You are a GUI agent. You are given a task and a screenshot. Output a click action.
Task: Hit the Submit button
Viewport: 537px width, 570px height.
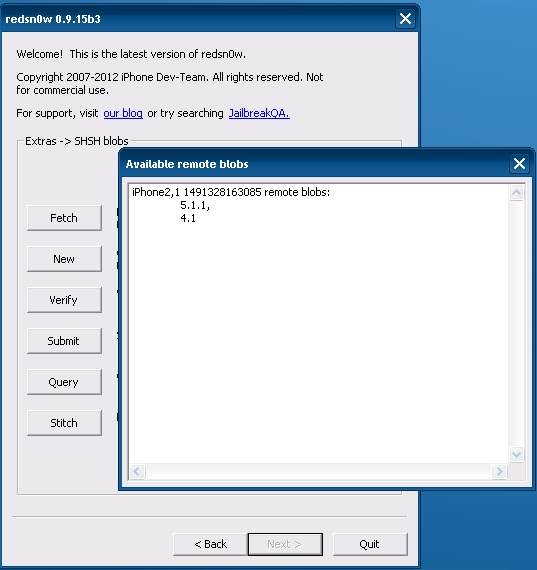click(x=64, y=341)
